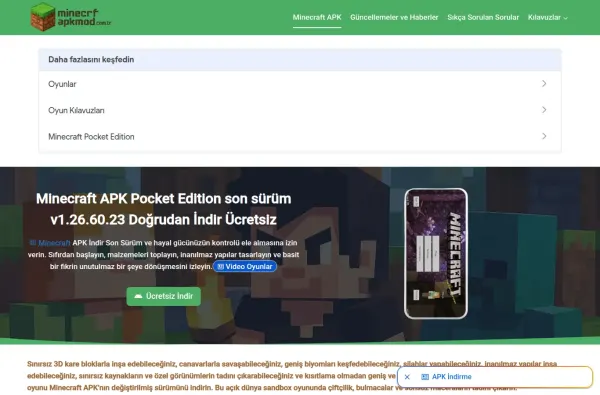Viewport: 600px width, 395px height.
Task: Click the icon inside Video Oyunlar pill
Action: coord(221,267)
